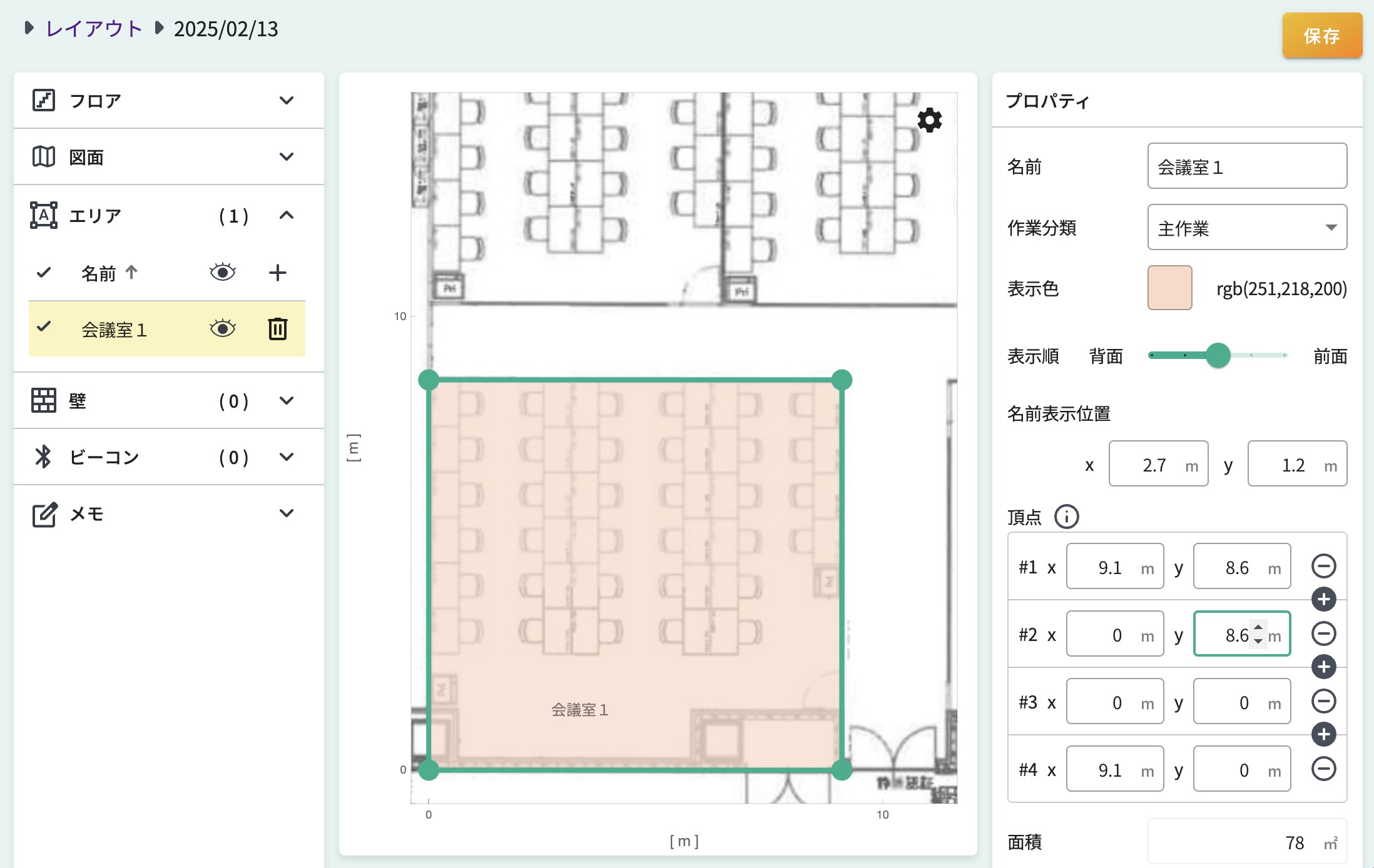Click the wall (壁) grid icon
The image size is (1374, 868).
44,401
